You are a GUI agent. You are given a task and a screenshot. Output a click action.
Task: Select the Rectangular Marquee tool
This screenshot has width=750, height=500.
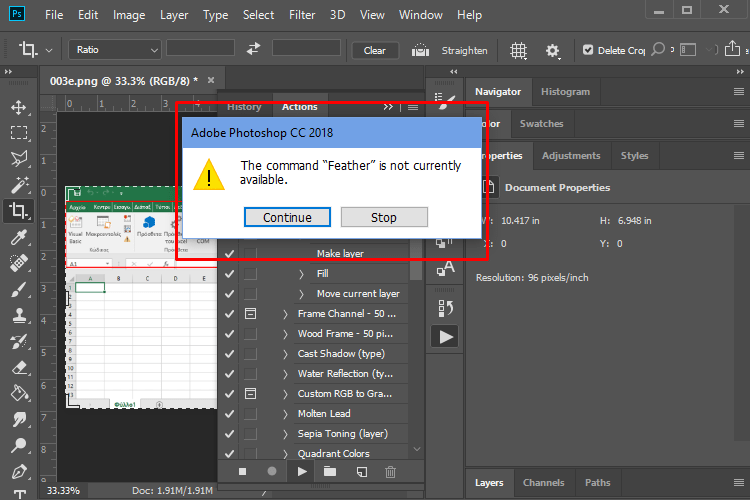[x=19, y=133]
